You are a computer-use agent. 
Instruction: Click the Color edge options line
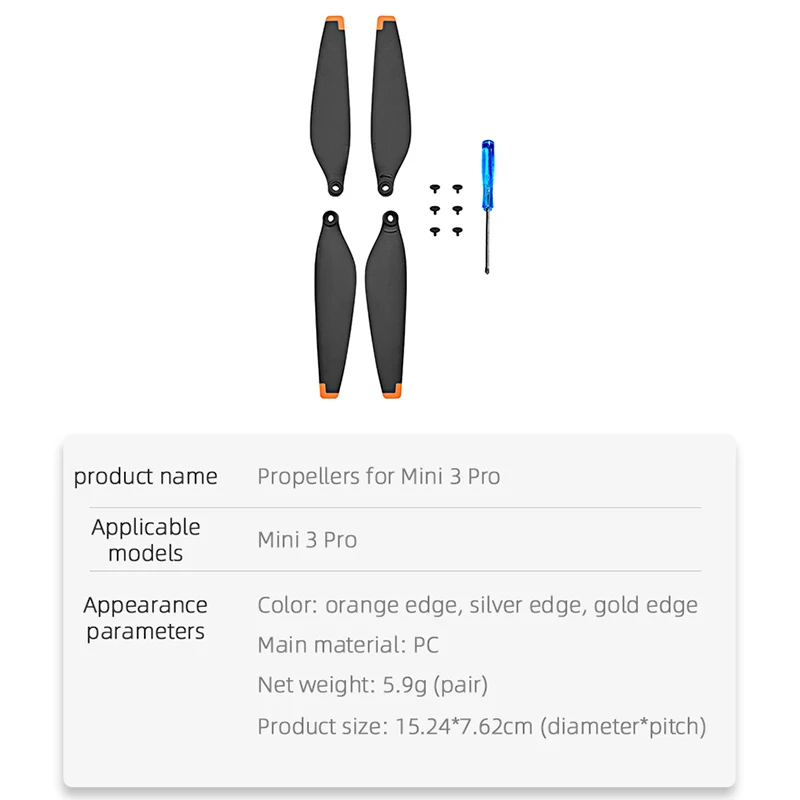point(477,605)
